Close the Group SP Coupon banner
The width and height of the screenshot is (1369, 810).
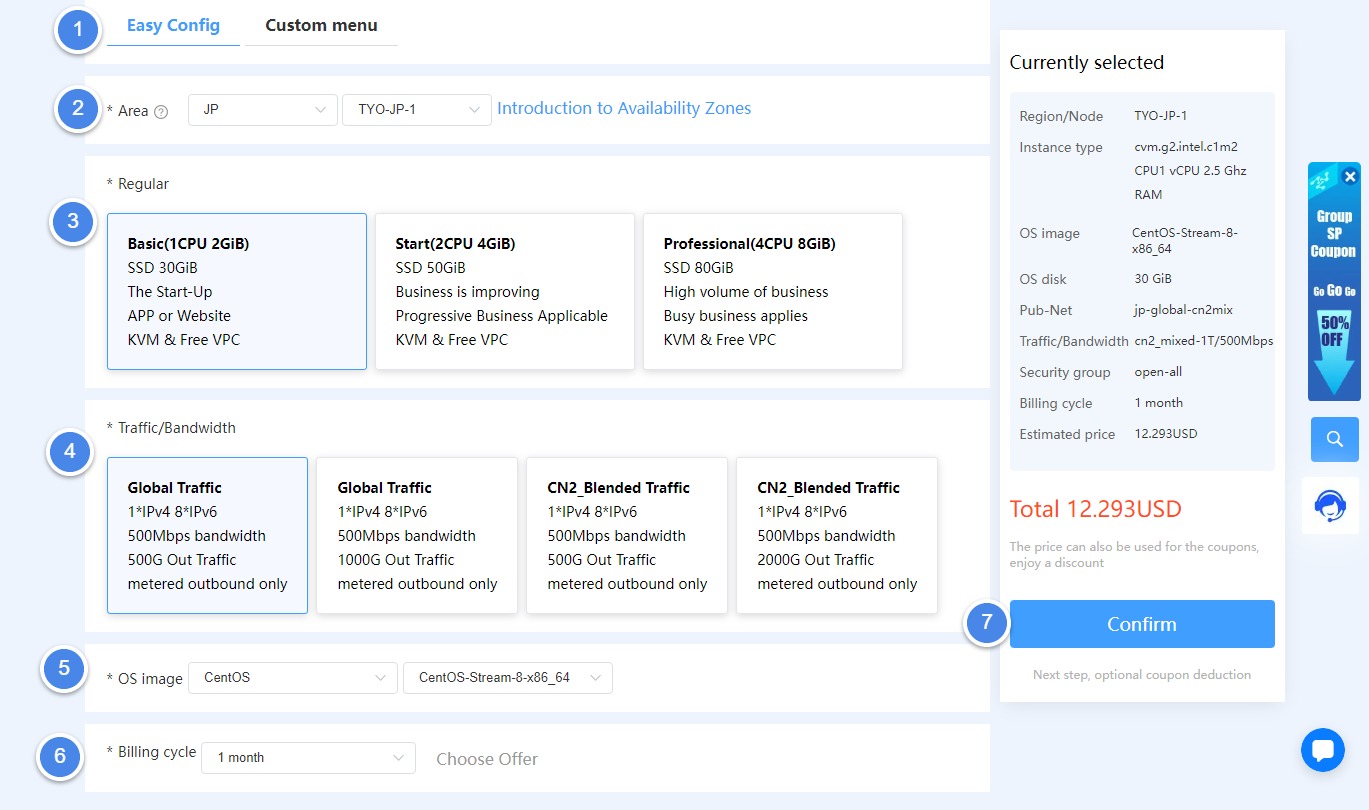1350,177
